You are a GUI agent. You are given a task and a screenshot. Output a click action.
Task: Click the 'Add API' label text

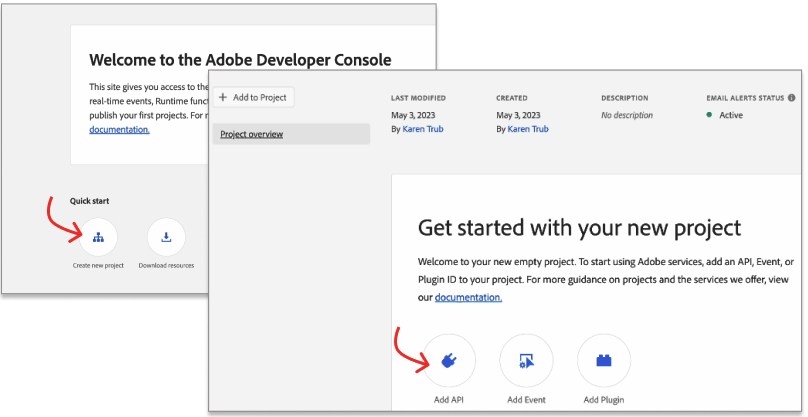pos(449,400)
